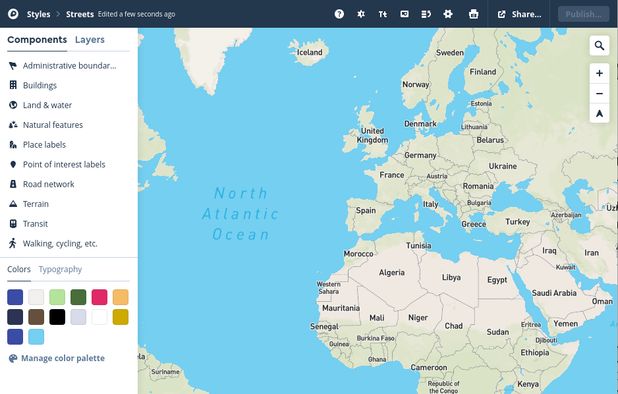
Task: Click the print icon in toolbar
Action: (473, 14)
